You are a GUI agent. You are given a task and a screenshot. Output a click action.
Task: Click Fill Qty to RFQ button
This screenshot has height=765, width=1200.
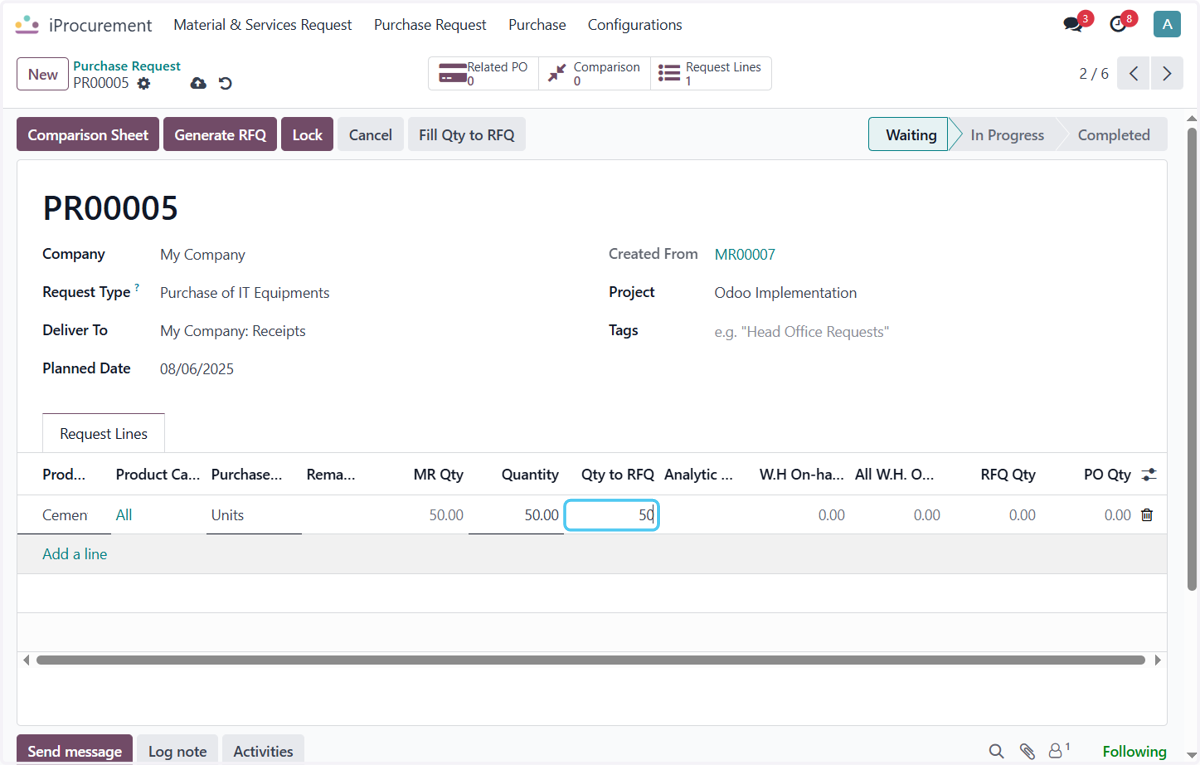click(466, 135)
